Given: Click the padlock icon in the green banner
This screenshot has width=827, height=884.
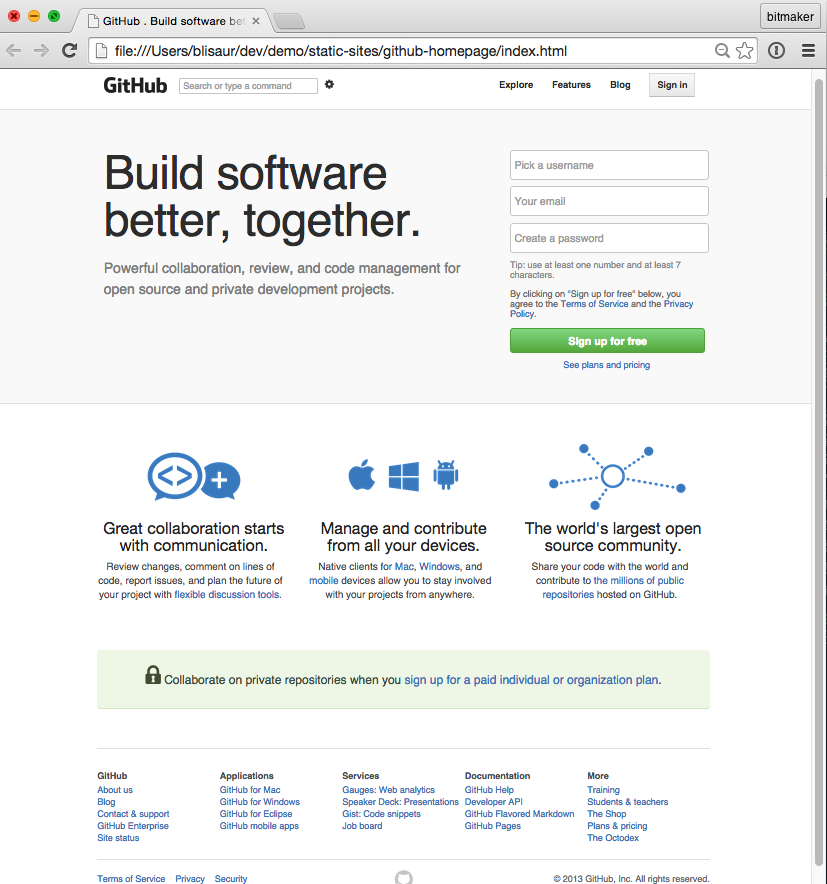Looking at the screenshot, I should 153,675.
